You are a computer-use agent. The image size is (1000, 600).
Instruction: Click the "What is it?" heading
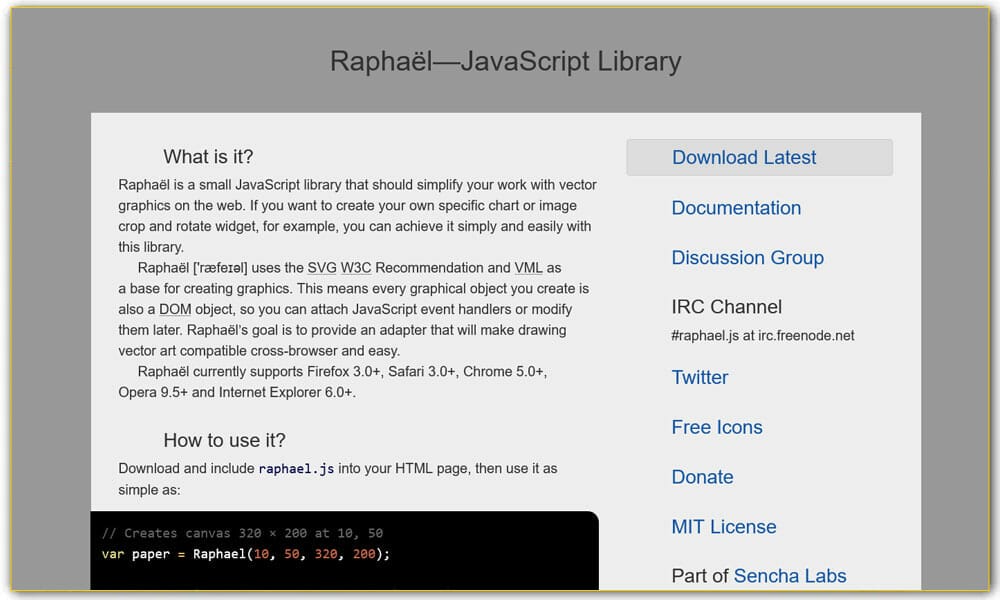208,157
